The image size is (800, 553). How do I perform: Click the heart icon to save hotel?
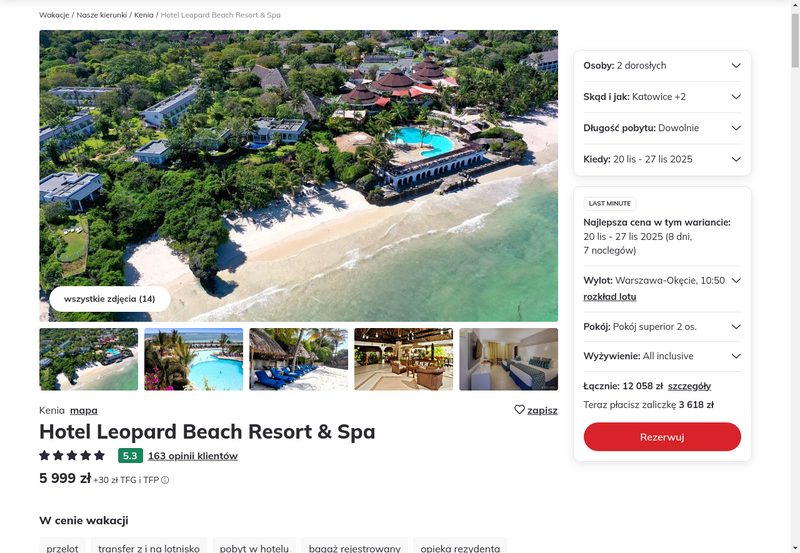(x=519, y=410)
